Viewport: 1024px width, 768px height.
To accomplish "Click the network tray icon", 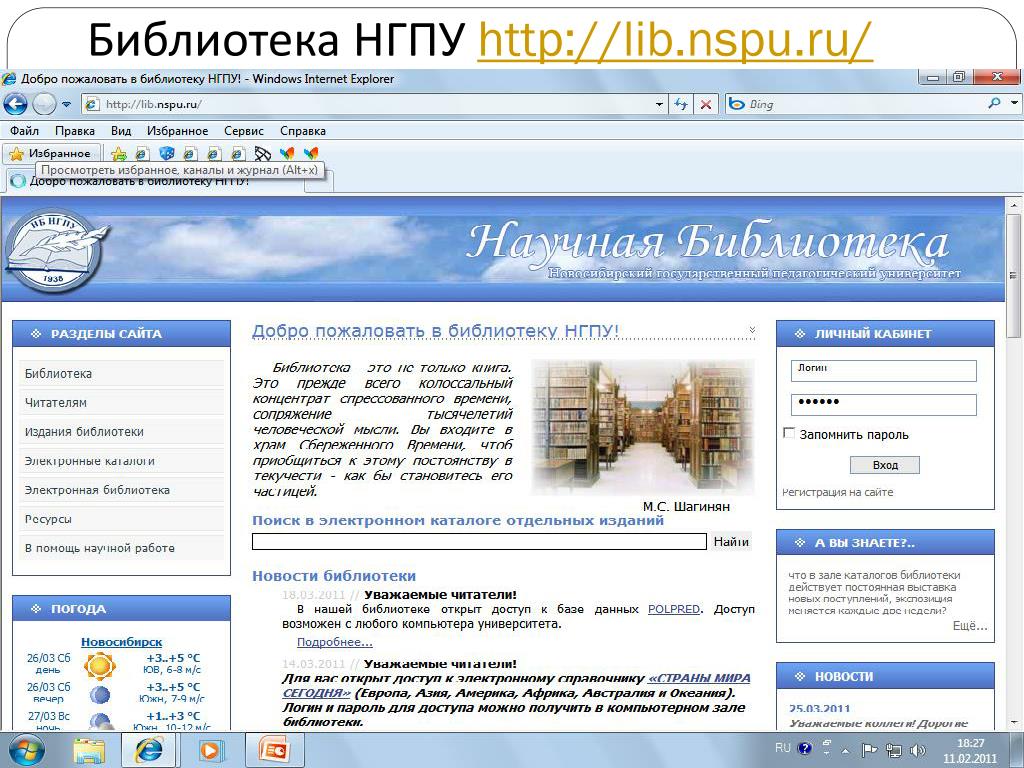I will coord(893,750).
